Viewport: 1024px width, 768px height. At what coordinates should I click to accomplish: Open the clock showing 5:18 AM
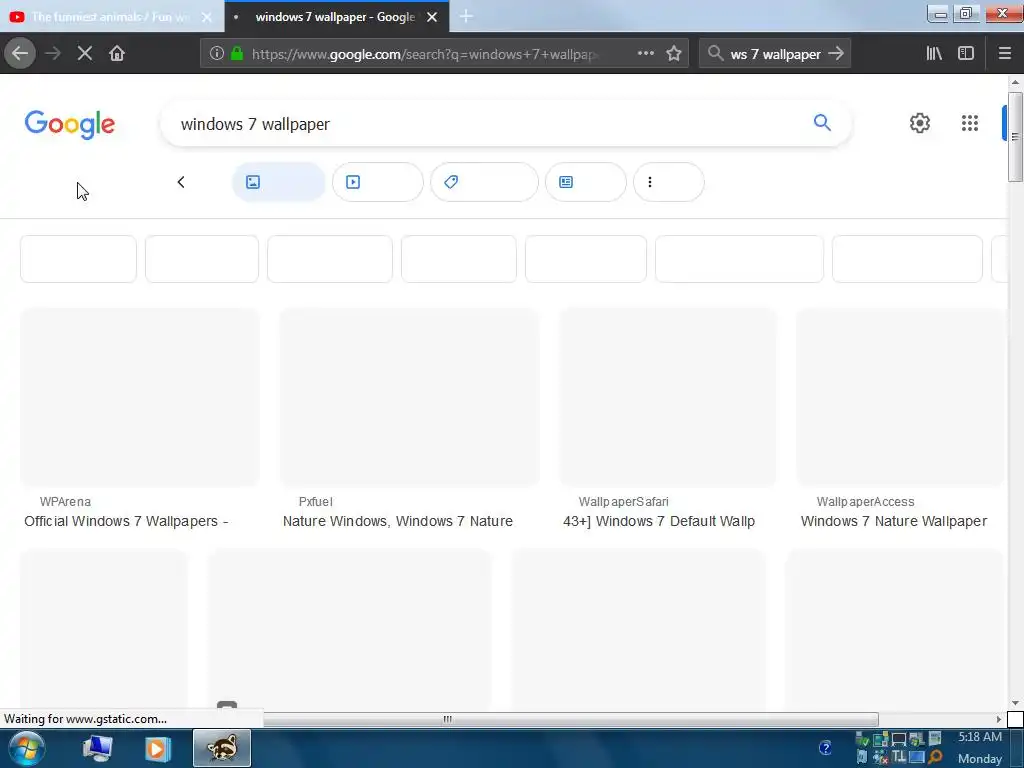coord(980,737)
